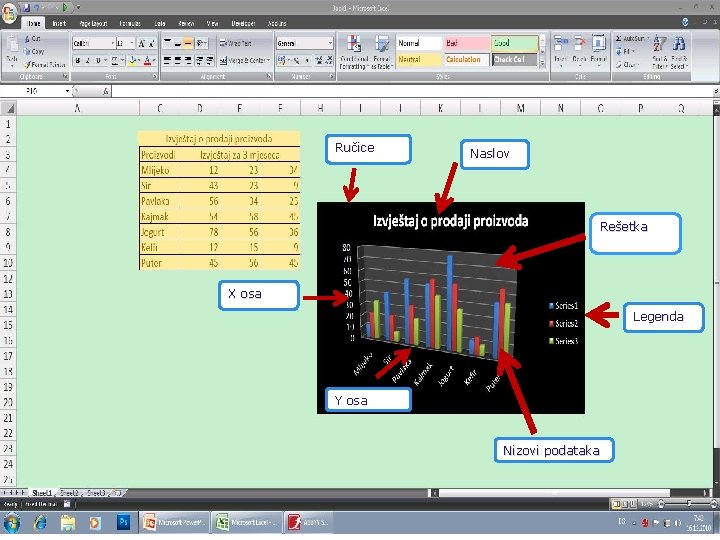The height and width of the screenshot is (540, 720).
Task: Open the Office Button menu
Action: pos(9,12)
